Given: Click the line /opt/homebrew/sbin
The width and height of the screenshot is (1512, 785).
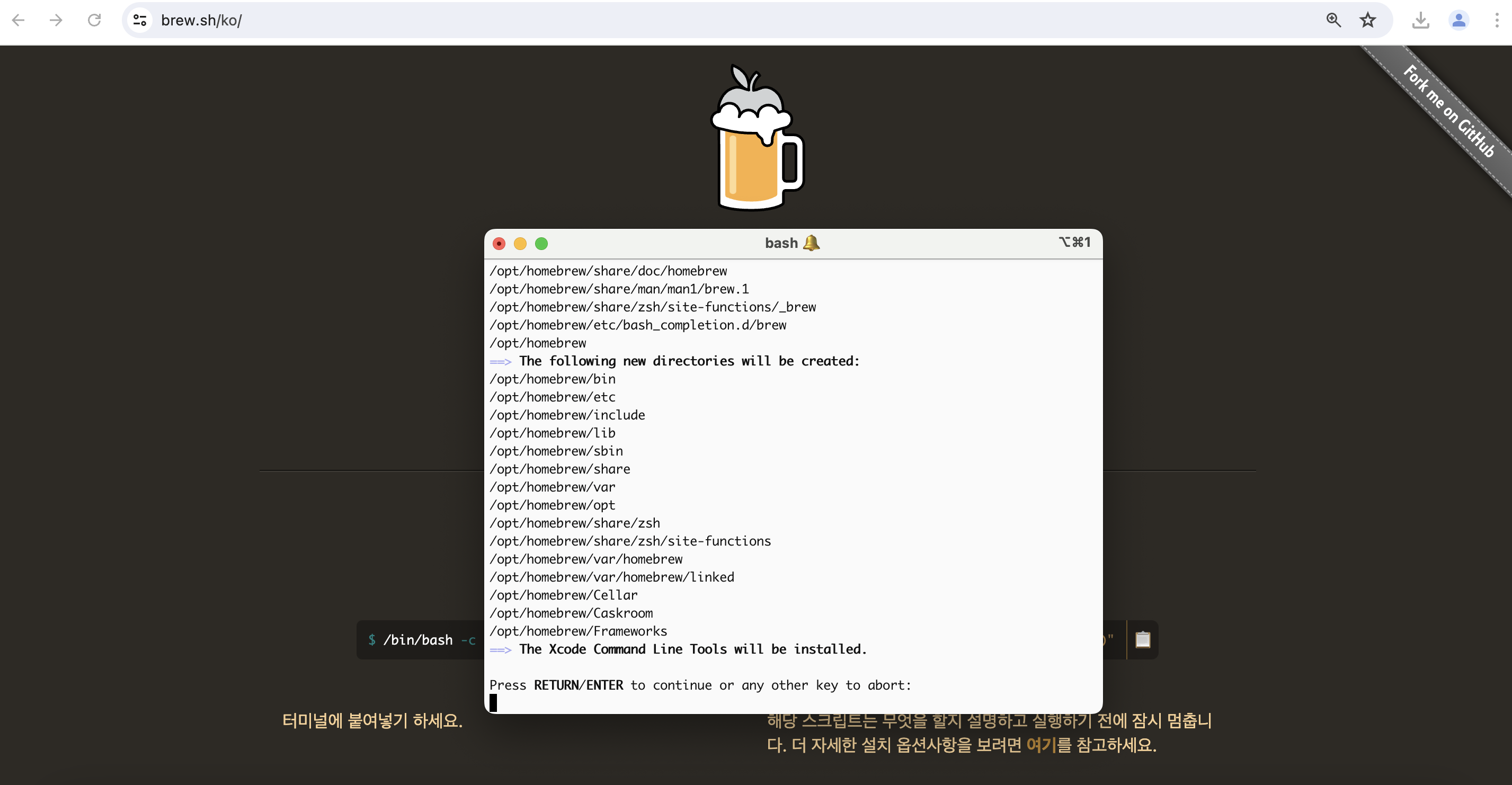Looking at the screenshot, I should pyautogui.click(x=556, y=451).
